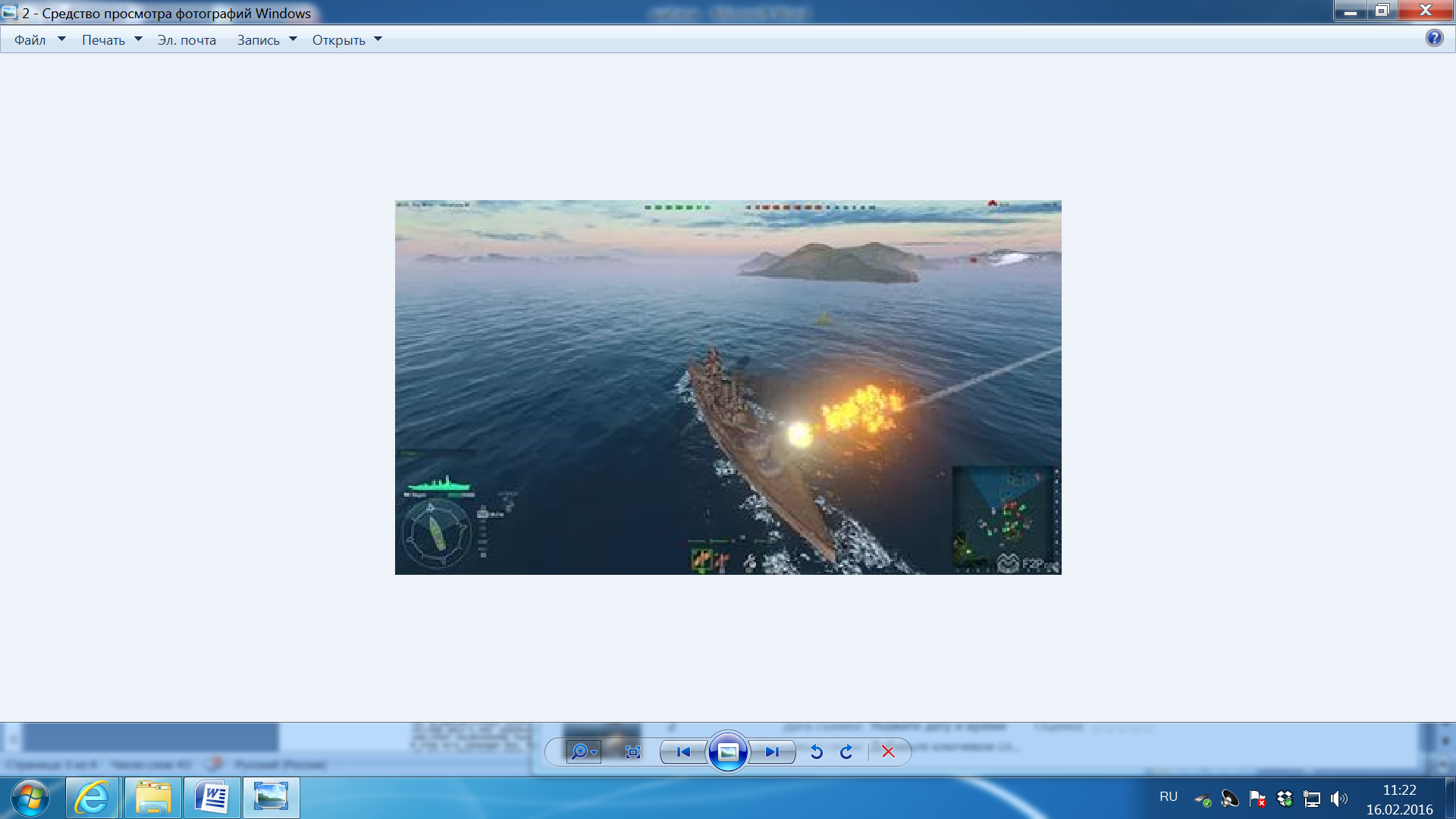Open the Открыть menu

click(338, 40)
